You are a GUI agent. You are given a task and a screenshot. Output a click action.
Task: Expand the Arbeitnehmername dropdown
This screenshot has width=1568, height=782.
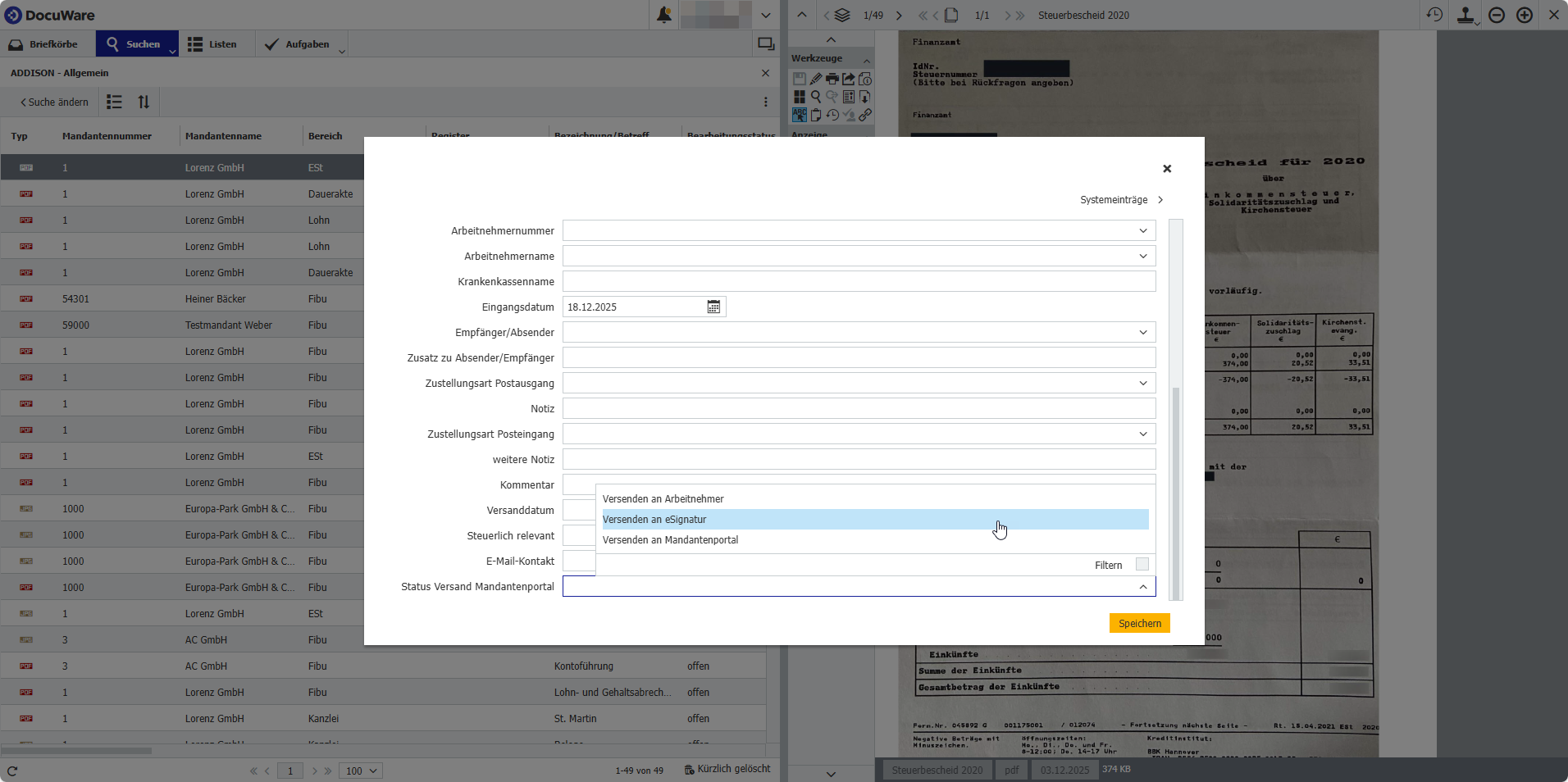pos(1143,257)
